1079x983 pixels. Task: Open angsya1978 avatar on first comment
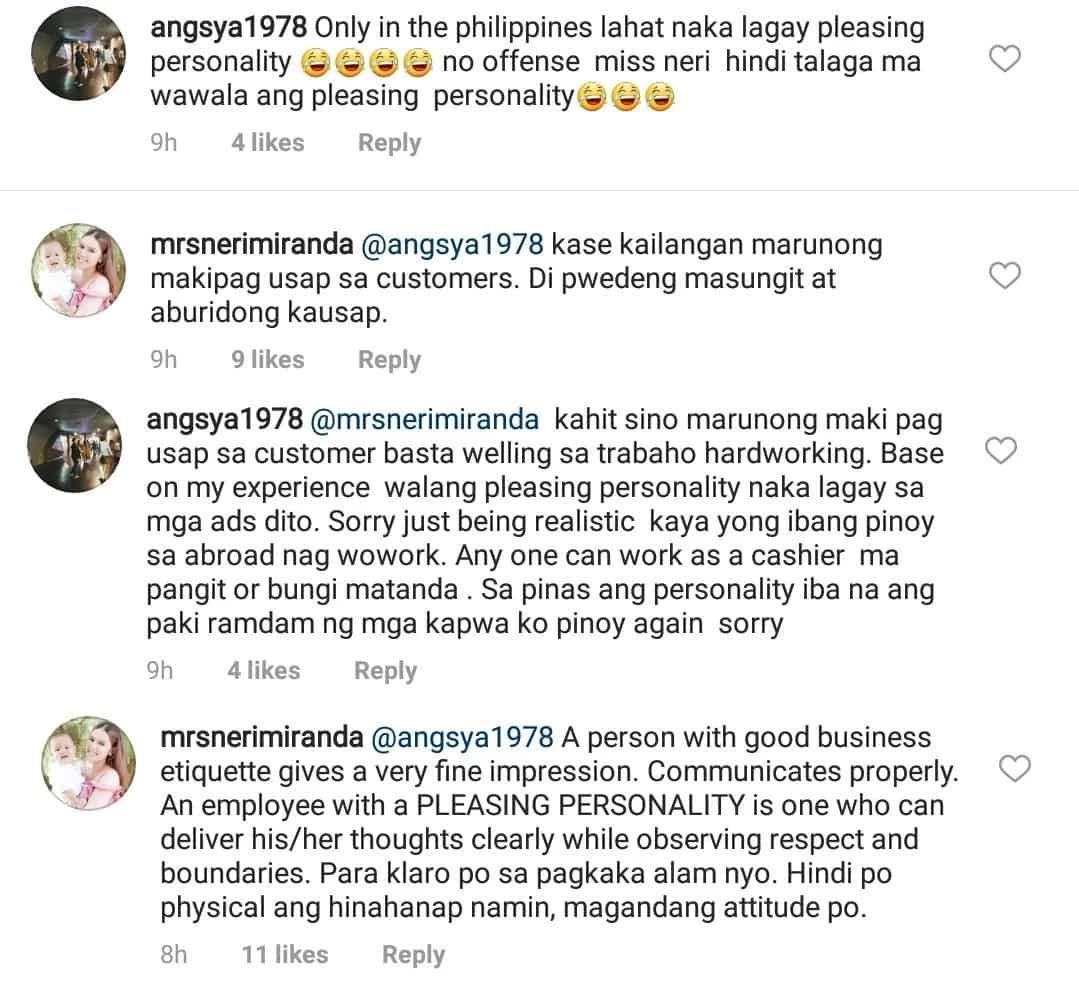click(x=78, y=54)
